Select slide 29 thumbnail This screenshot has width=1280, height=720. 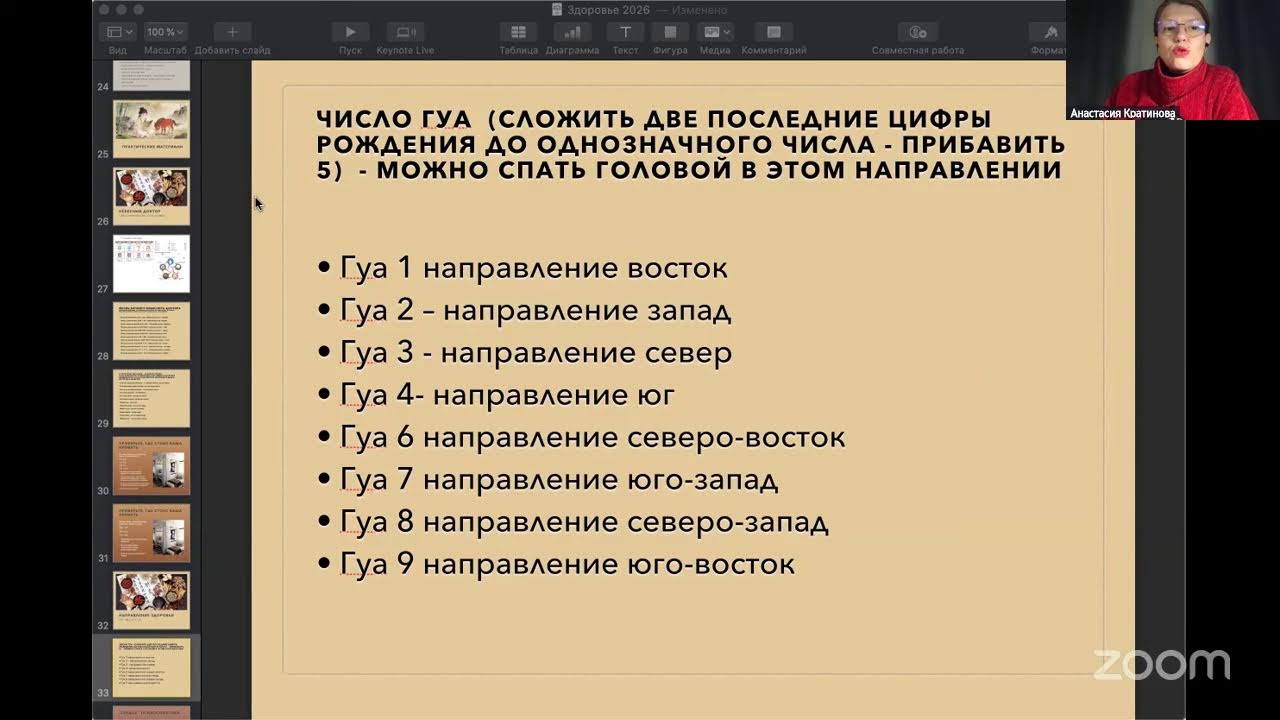coord(151,398)
